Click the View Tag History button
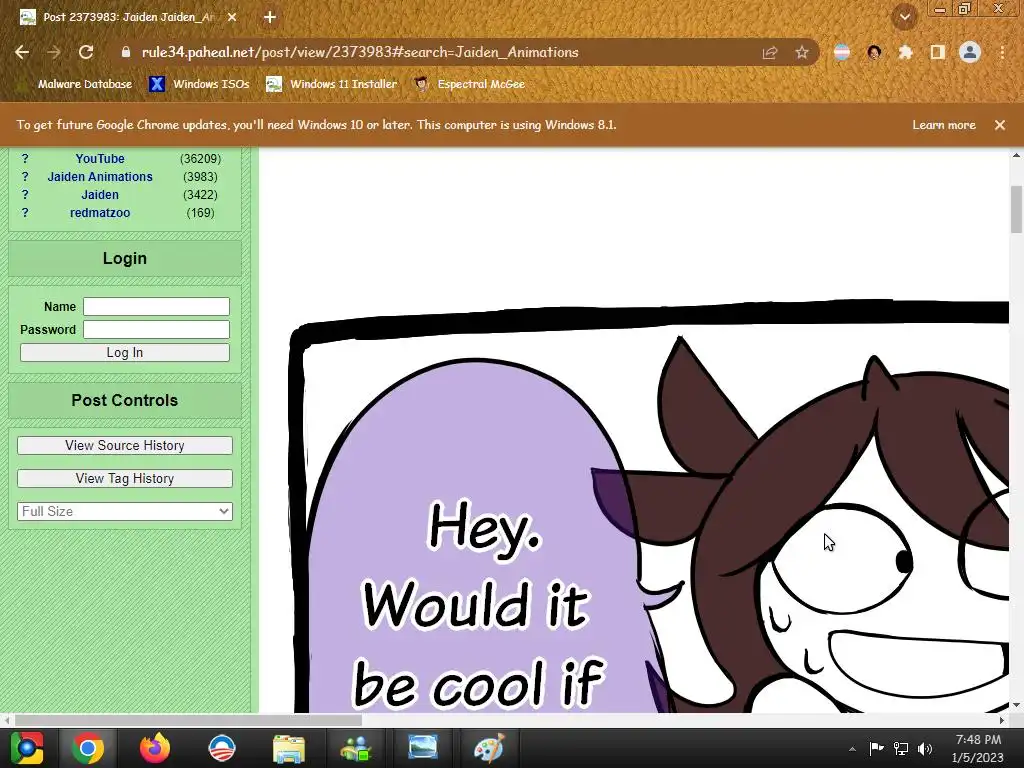 pos(125,479)
